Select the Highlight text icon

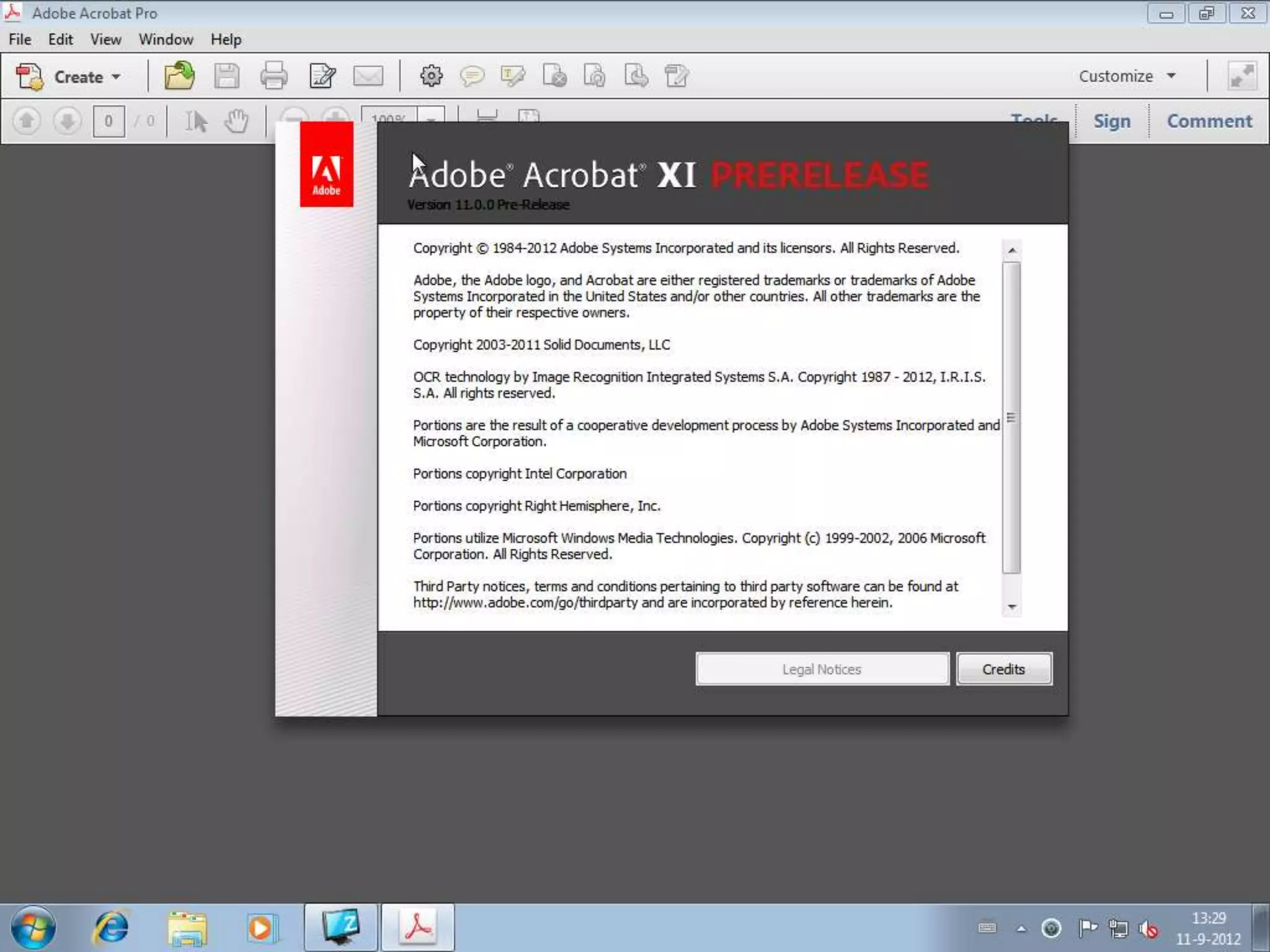point(512,76)
